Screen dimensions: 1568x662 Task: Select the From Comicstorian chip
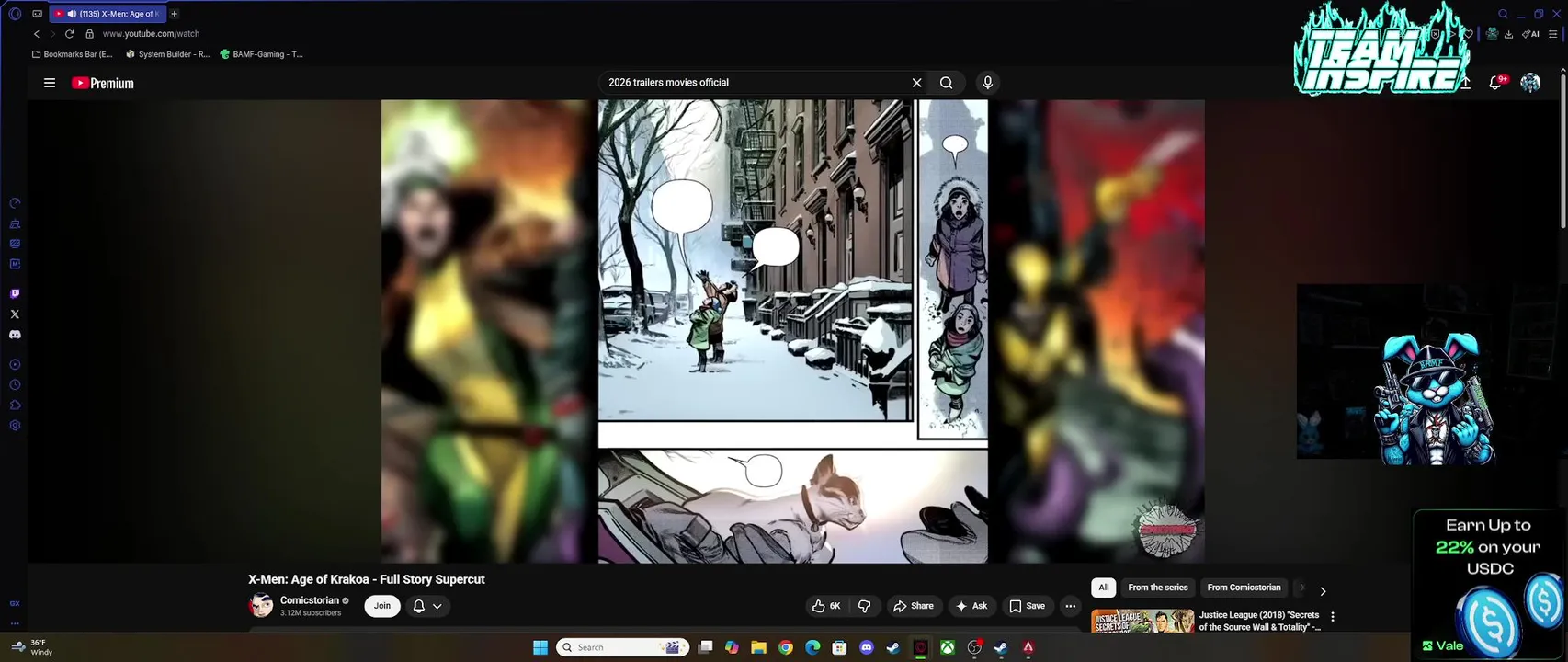pyautogui.click(x=1244, y=588)
